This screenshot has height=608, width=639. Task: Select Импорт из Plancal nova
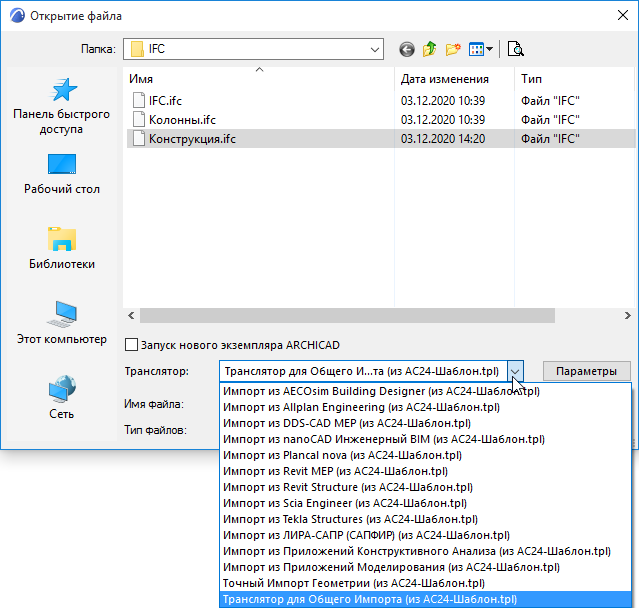pos(425,455)
